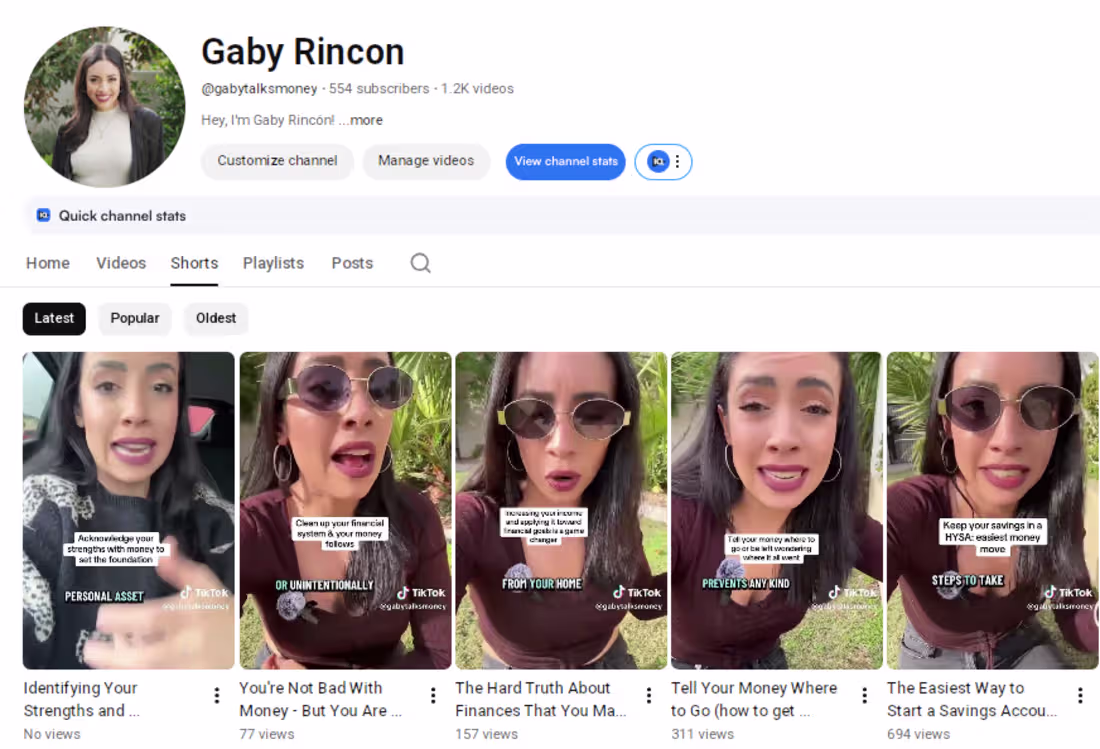
Task: Open more options for 'The Hard Truth About Finances' short
Action: [649, 695]
